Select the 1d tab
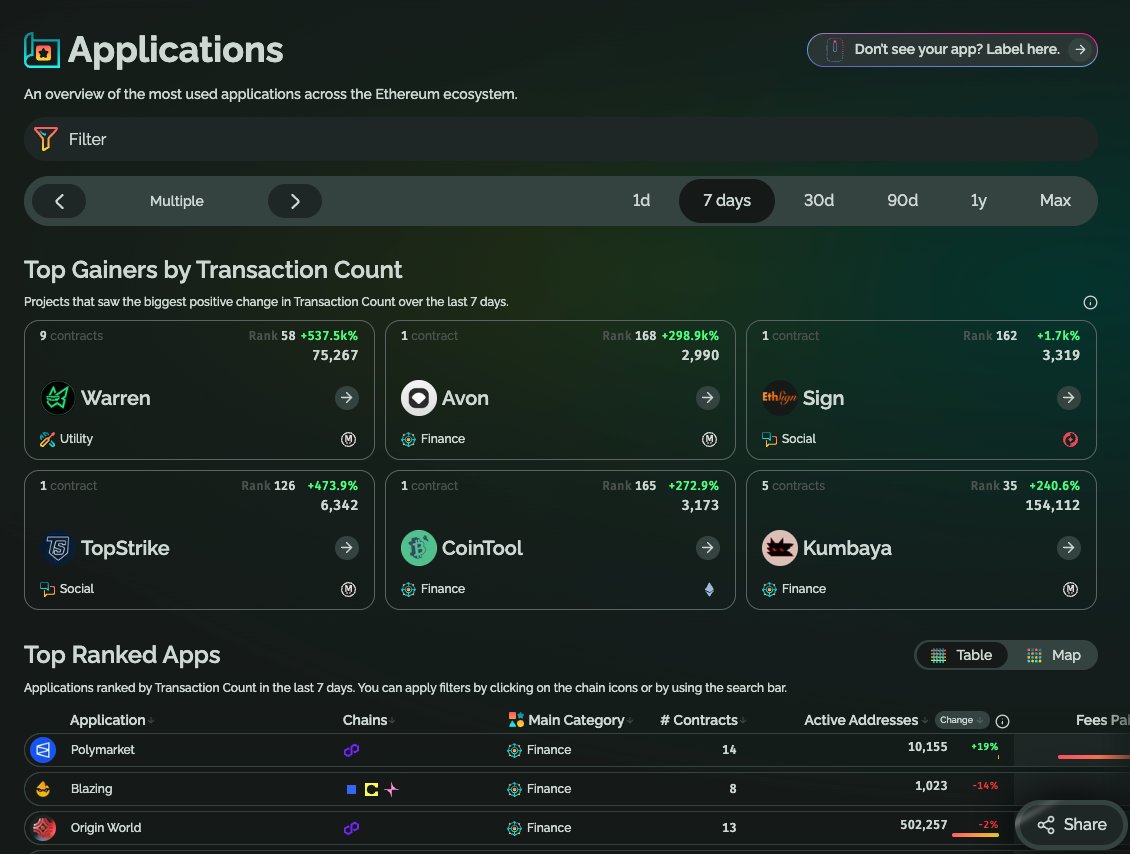This screenshot has width=1130, height=854. tap(641, 200)
